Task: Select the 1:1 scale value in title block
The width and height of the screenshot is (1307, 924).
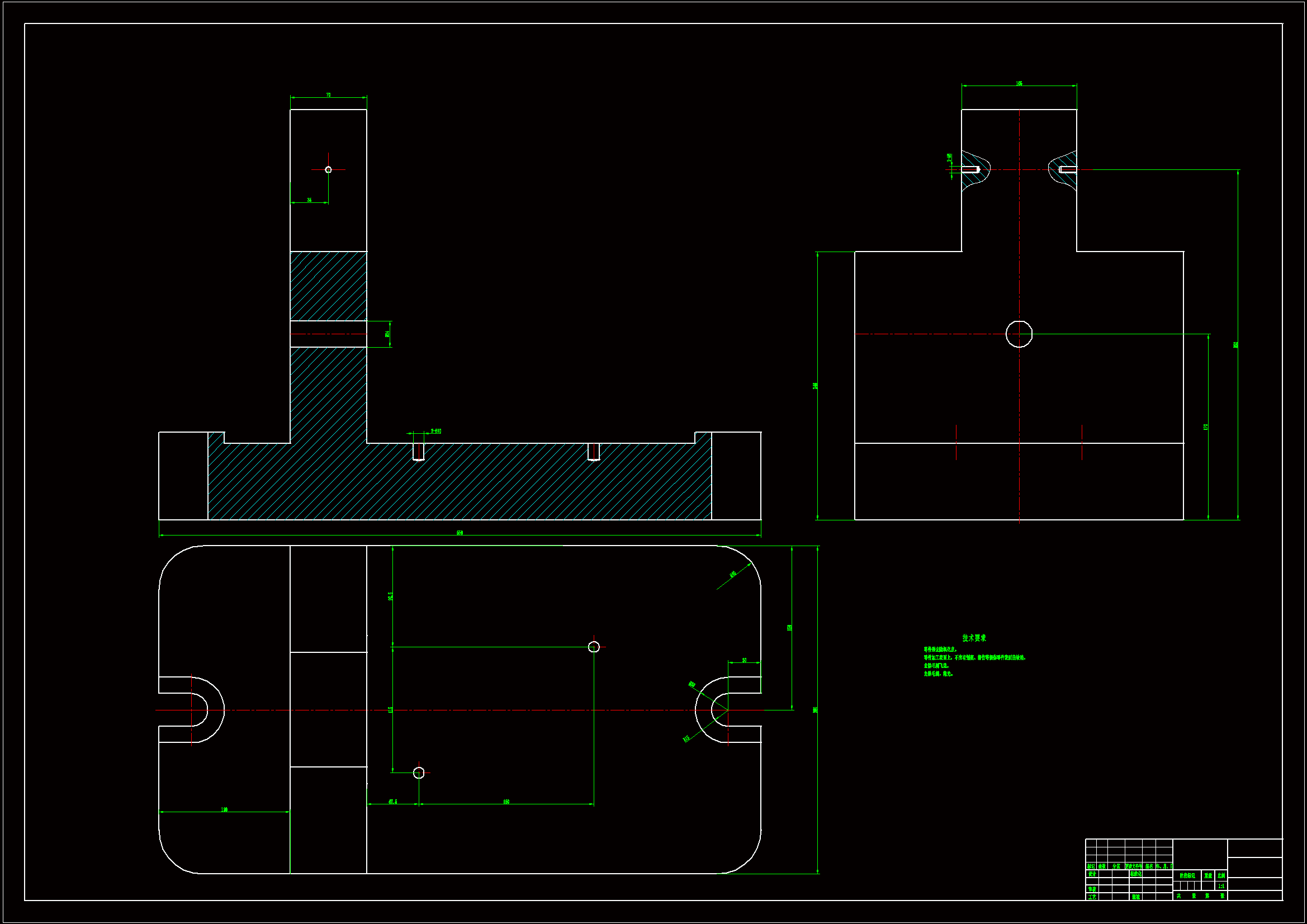Action: tap(1221, 886)
